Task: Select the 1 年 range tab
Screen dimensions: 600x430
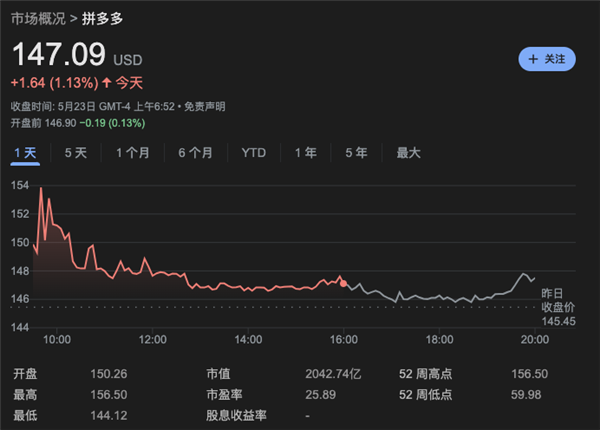Action: tap(305, 153)
